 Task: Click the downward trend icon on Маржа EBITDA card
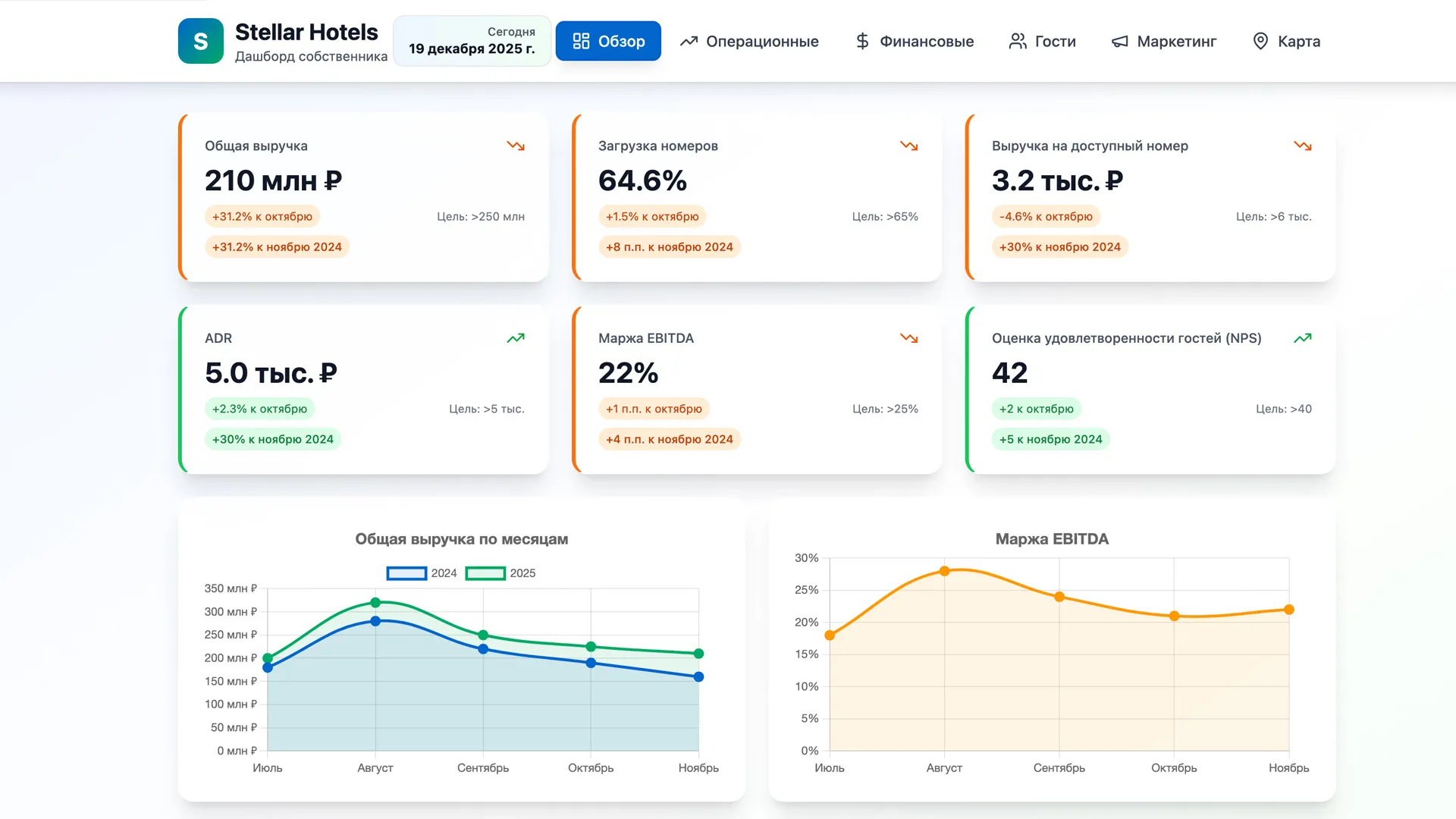908,338
